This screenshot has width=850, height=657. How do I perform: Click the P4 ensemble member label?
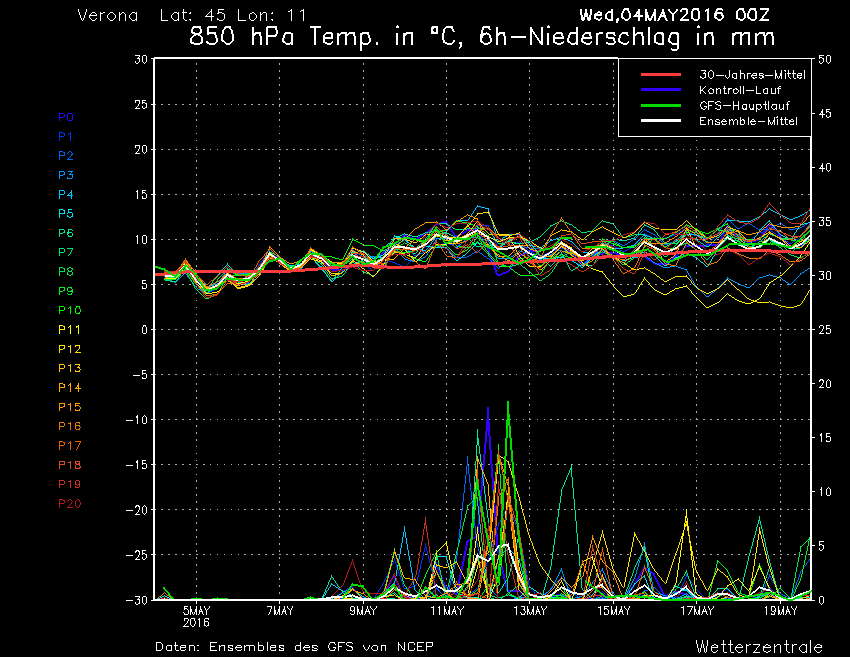pos(66,194)
